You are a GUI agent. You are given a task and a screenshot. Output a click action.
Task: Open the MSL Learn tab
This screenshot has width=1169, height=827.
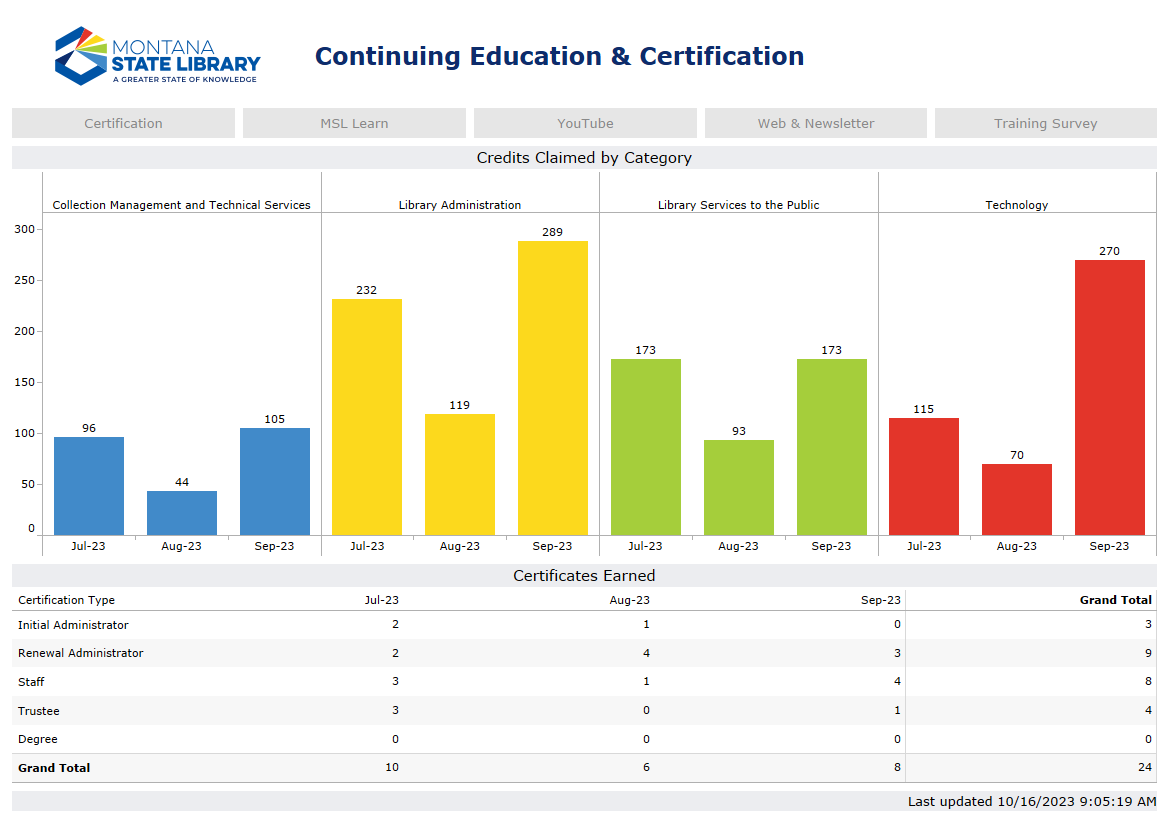click(354, 122)
